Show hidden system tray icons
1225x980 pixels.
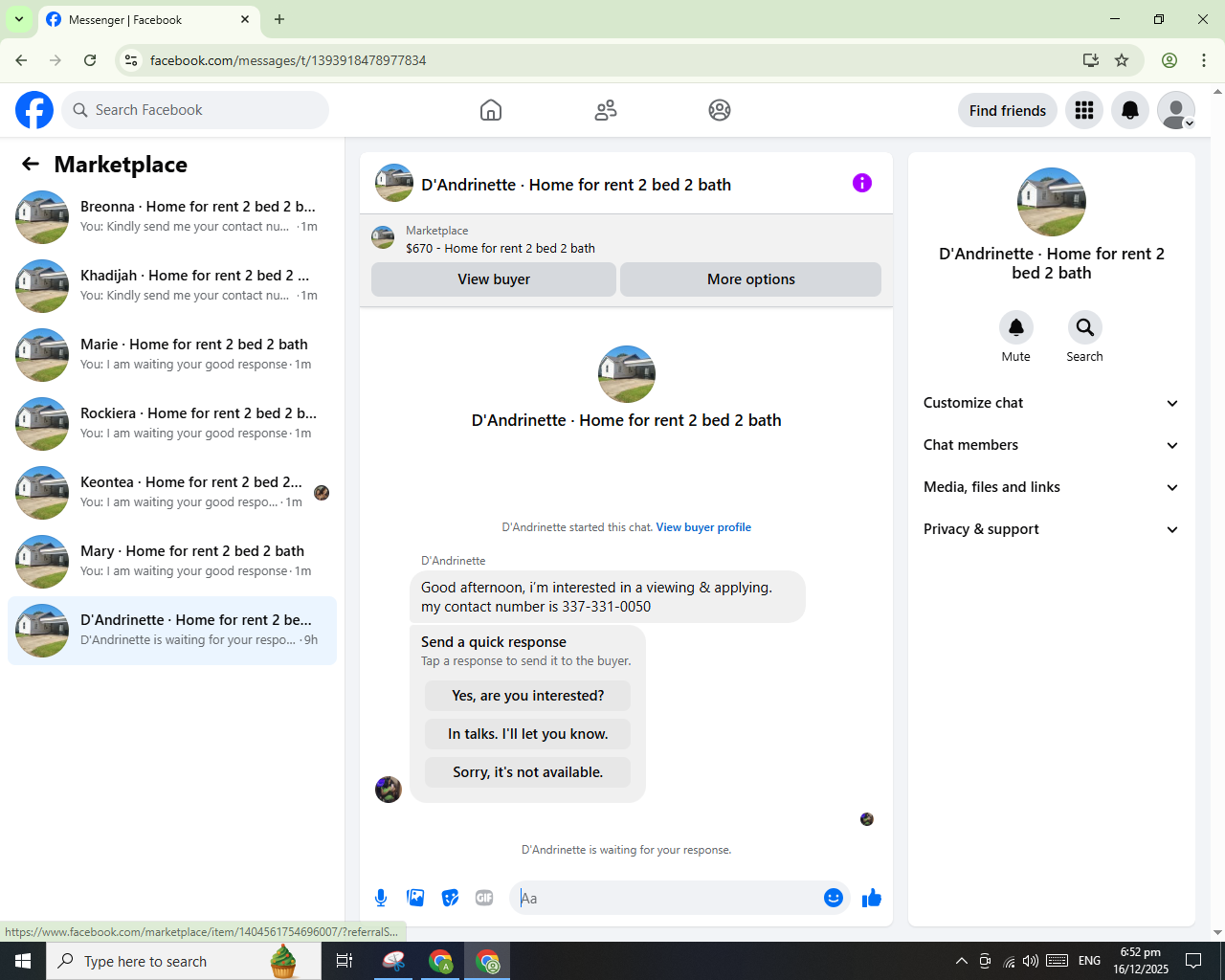click(962, 961)
